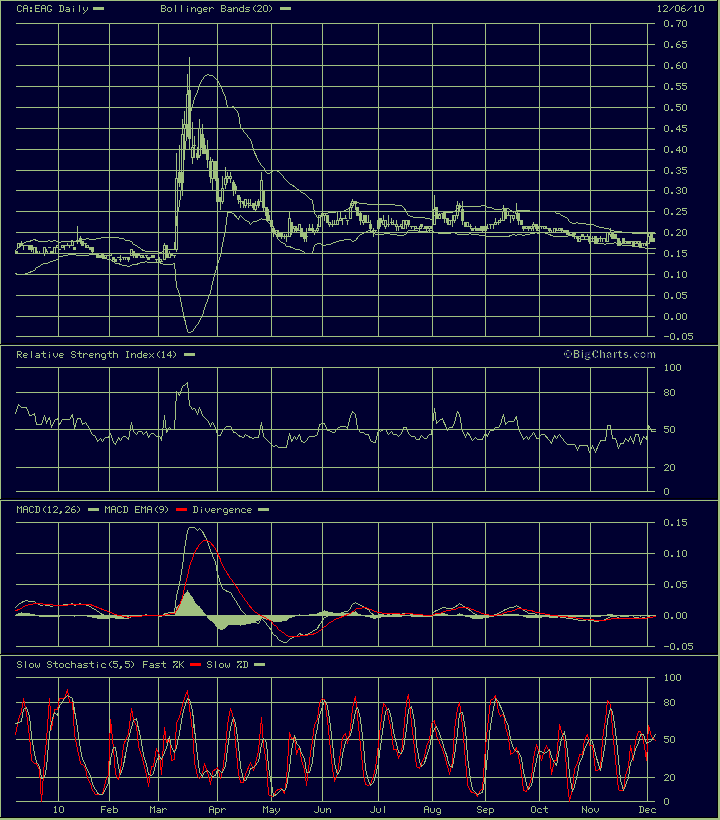The image size is (720, 820).
Task: Click the 0.25 price axis value
Action: (x=675, y=212)
